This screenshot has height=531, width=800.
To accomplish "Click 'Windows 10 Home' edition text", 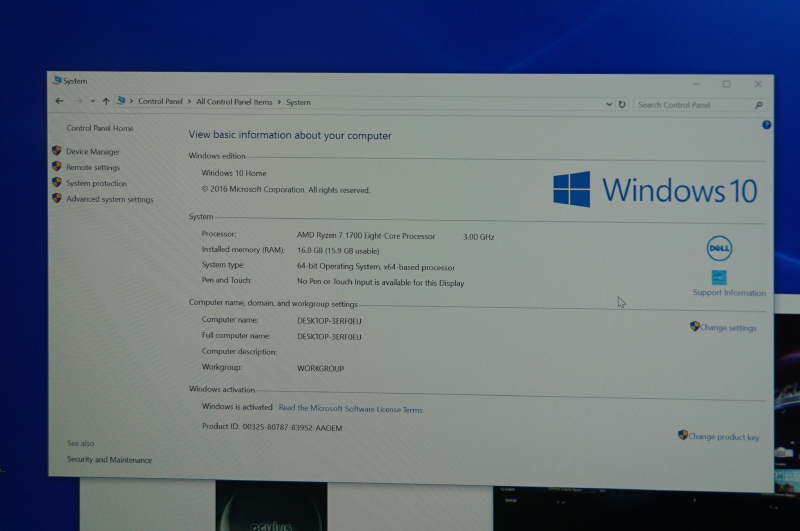I will (x=234, y=173).
